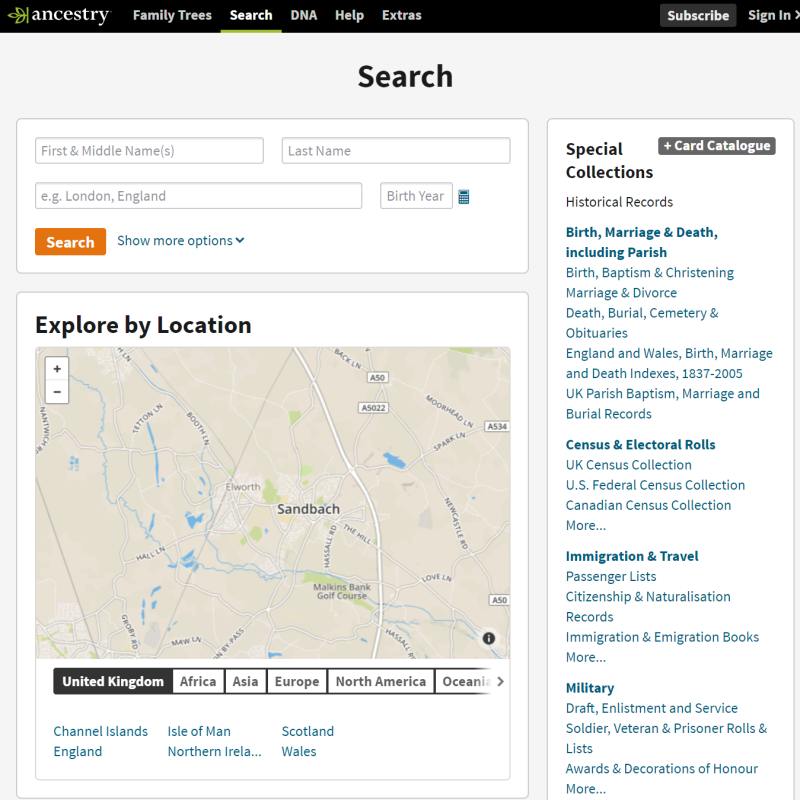Open Immigration & Emigration Books link

click(x=662, y=637)
